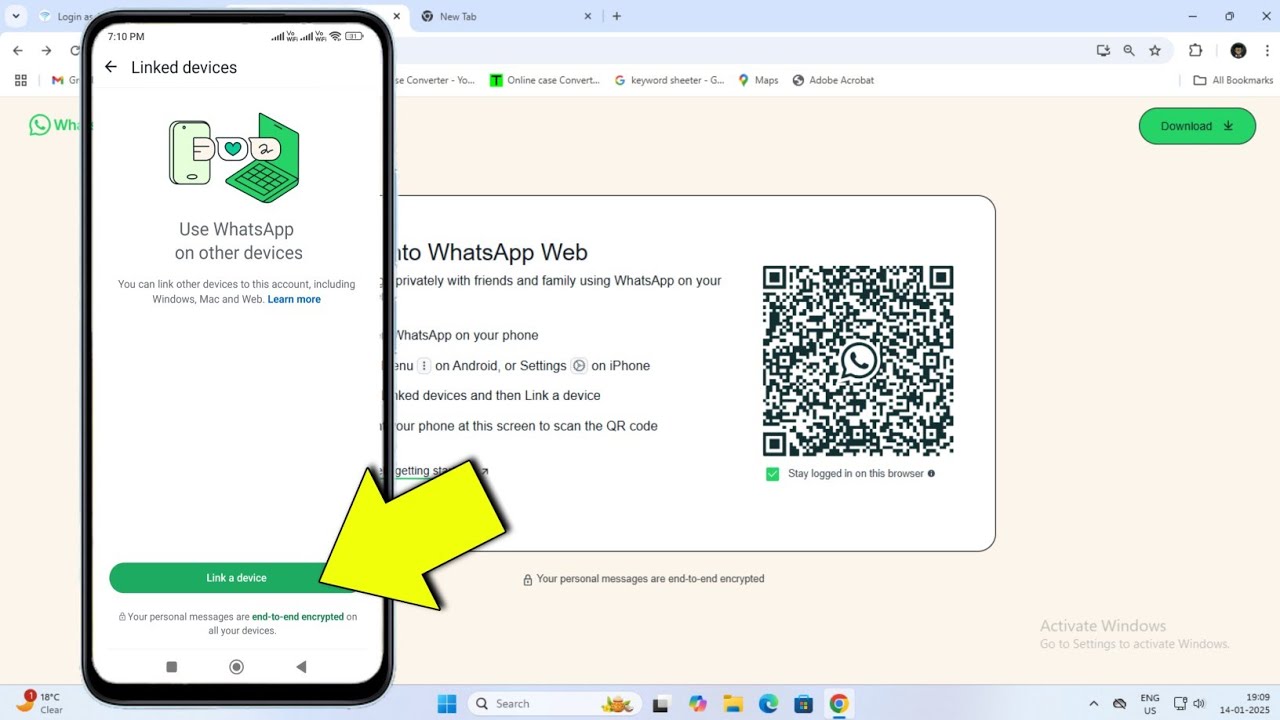The height and width of the screenshot is (720, 1280).
Task: Tap the phone's circular home button
Action: [236, 667]
